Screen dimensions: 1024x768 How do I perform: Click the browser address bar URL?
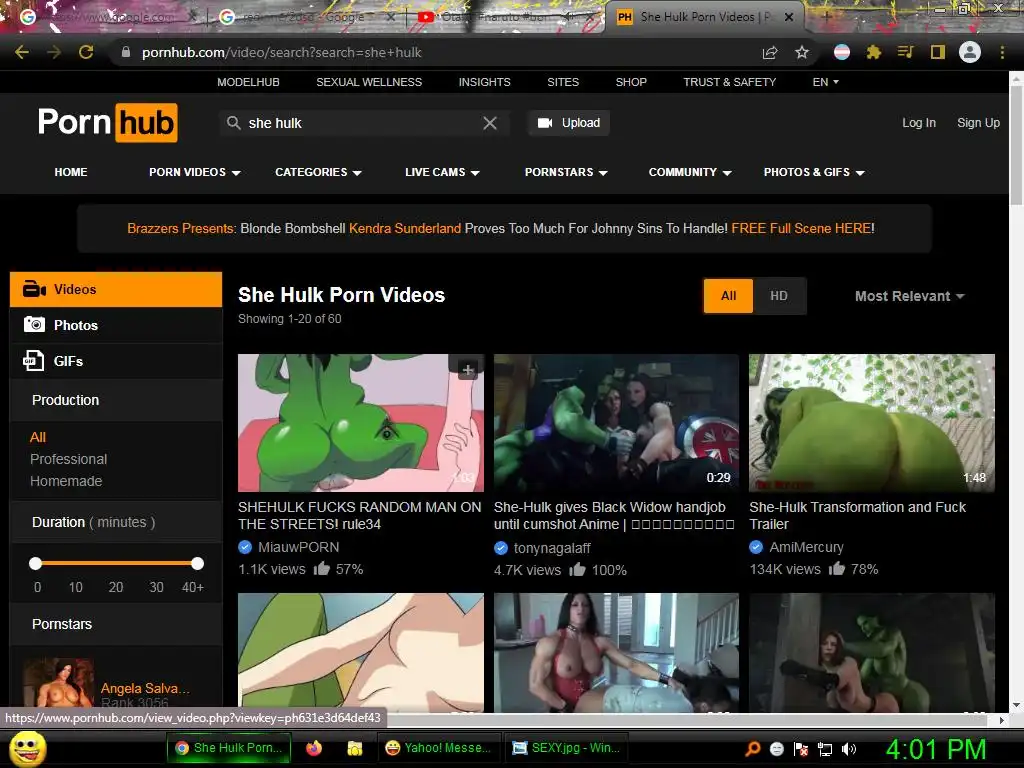[x=281, y=52]
